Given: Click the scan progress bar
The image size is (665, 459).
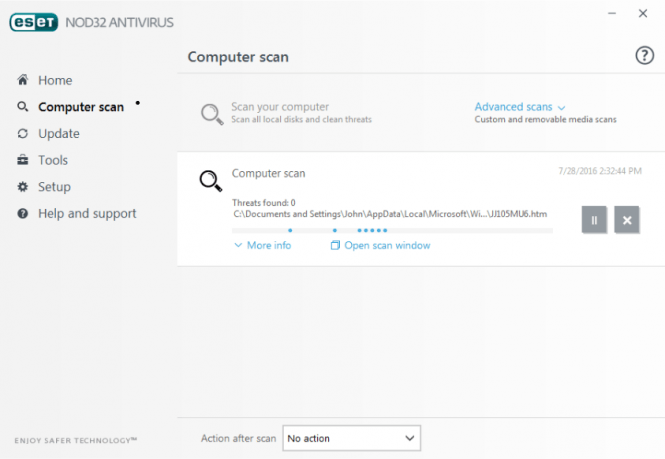Looking at the screenshot, I should (392, 230).
